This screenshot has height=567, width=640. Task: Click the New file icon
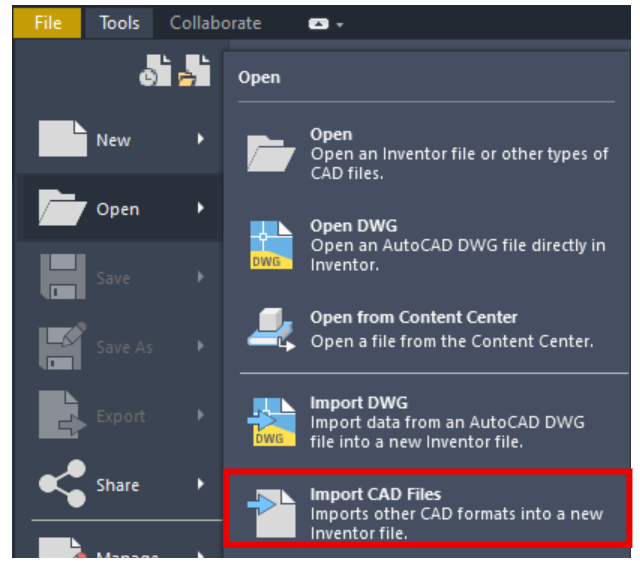(x=62, y=139)
